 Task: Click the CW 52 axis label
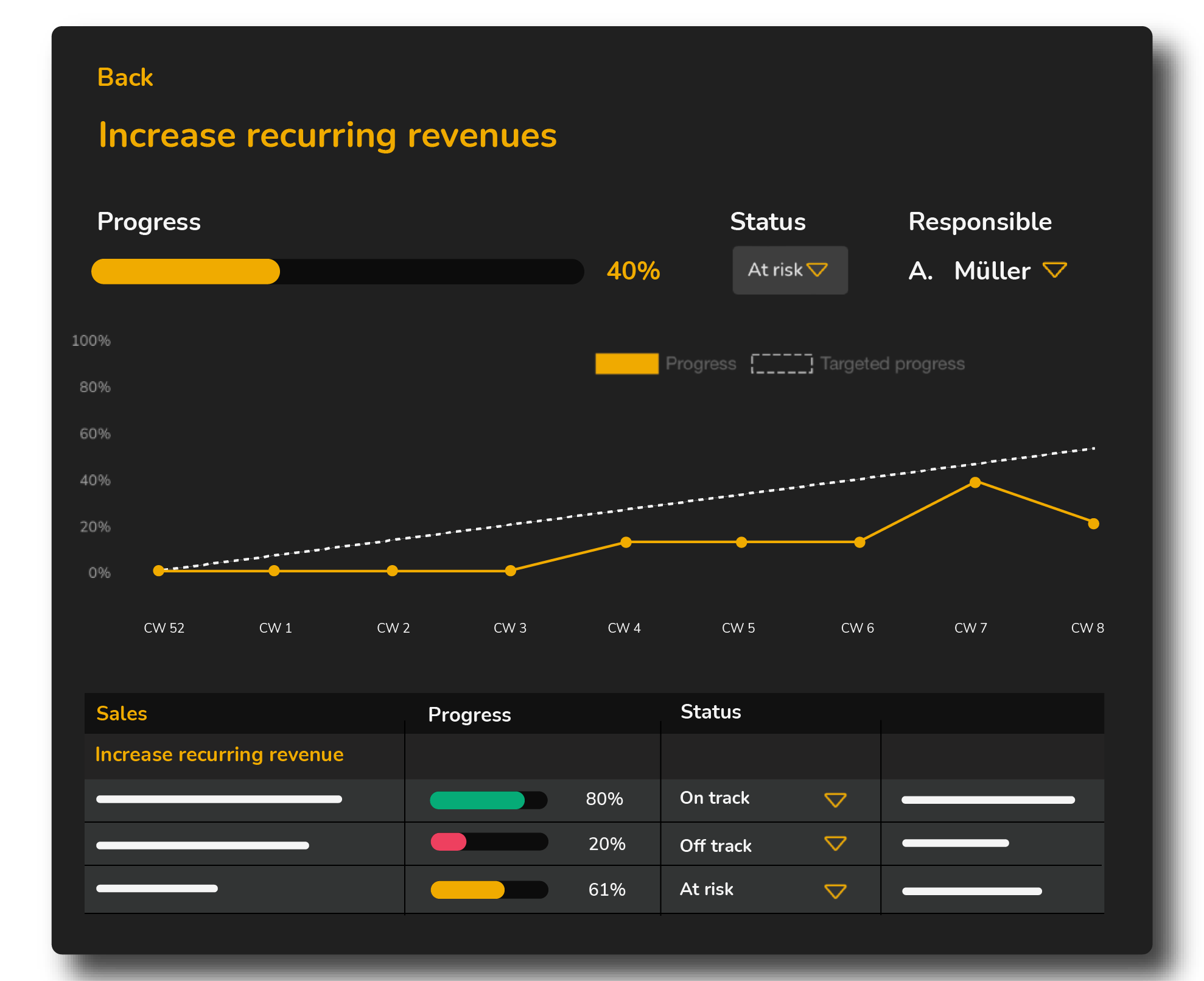163,628
